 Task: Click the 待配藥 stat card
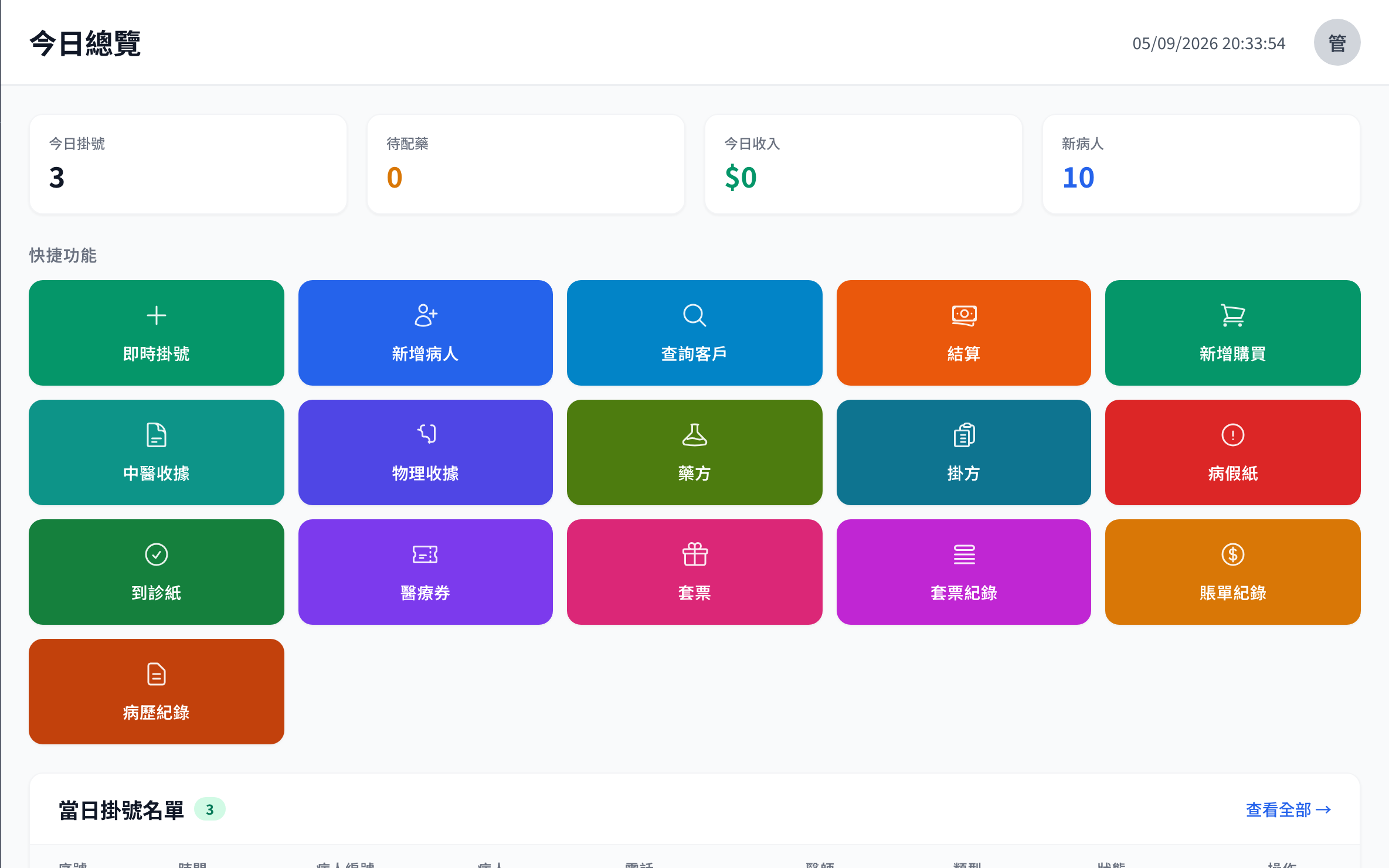pyautogui.click(x=526, y=164)
